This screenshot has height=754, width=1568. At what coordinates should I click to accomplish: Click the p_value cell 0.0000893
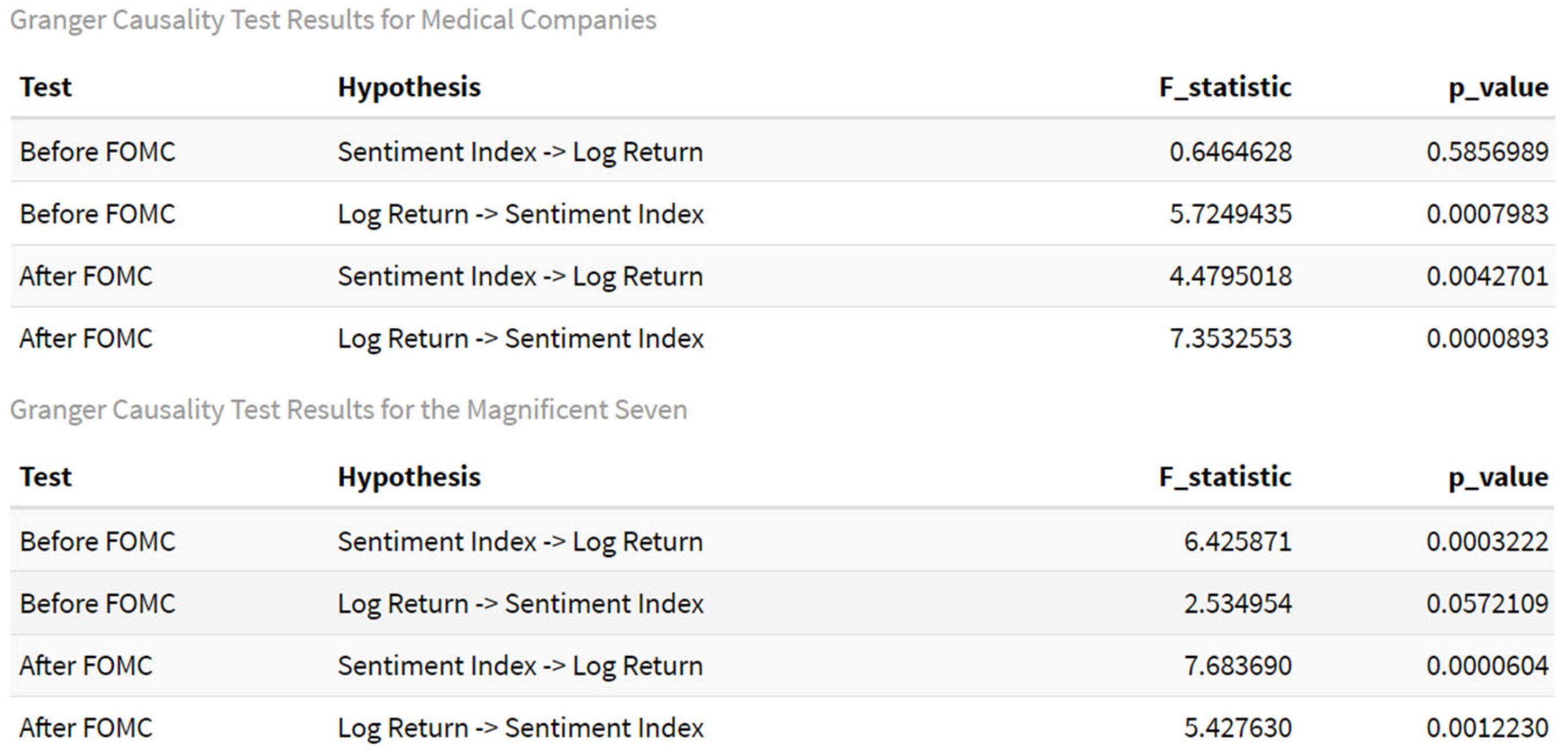coord(1487,338)
